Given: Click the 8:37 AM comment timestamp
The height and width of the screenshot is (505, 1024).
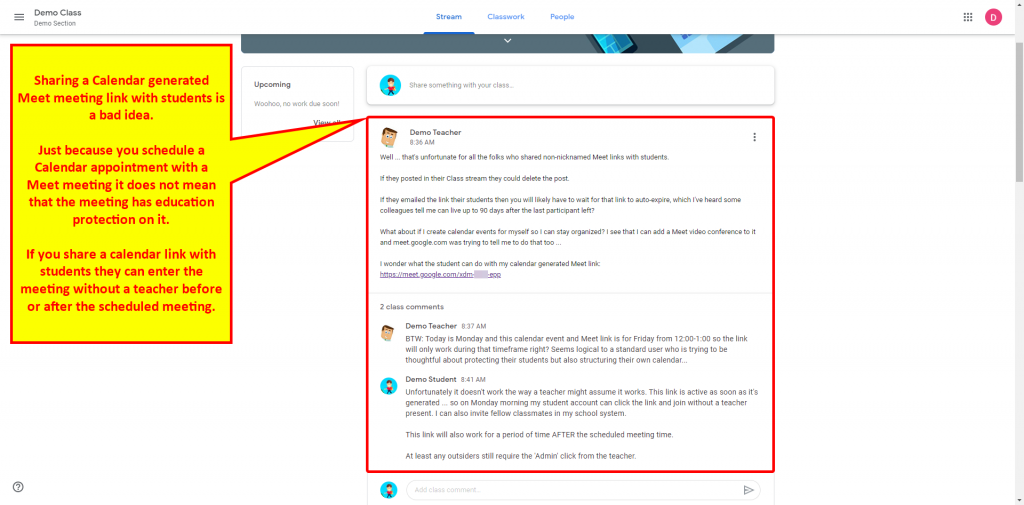Looking at the screenshot, I should pyautogui.click(x=473, y=326).
